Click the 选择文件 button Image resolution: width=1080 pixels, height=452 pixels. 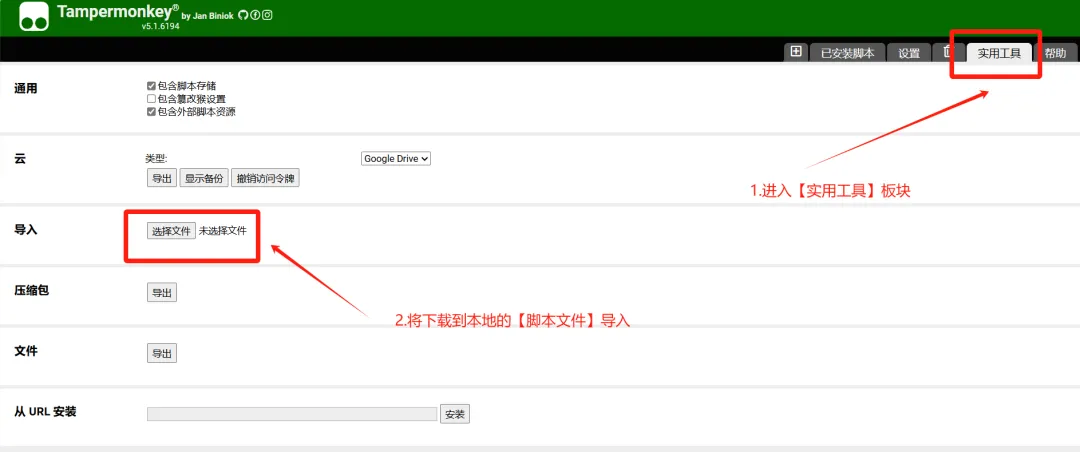pyautogui.click(x=172, y=231)
